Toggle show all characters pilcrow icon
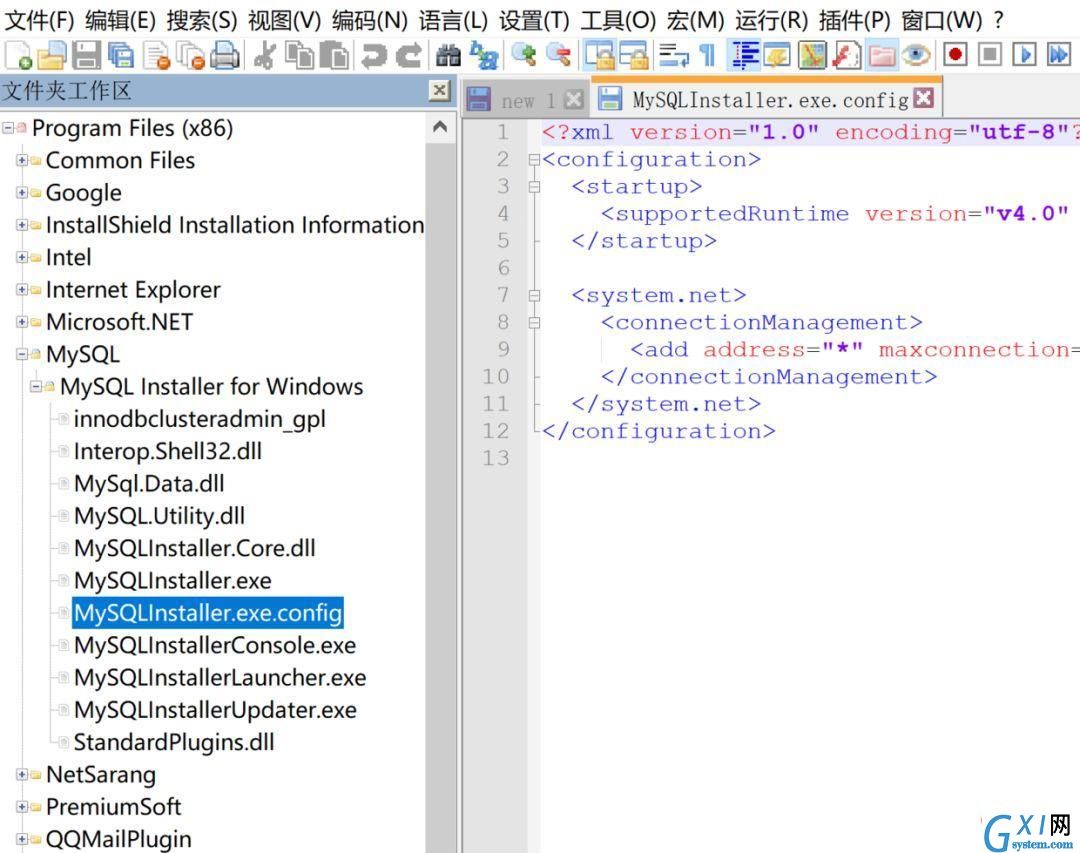Image resolution: width=1080 pixels, height=853 pixels. 707,55
